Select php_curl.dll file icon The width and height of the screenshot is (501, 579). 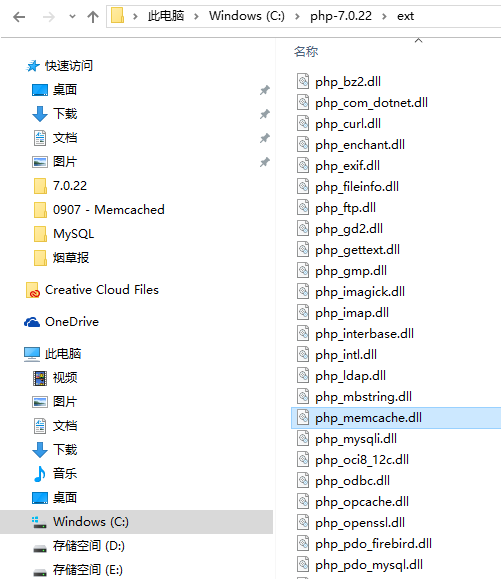click(x=303, y=123)
